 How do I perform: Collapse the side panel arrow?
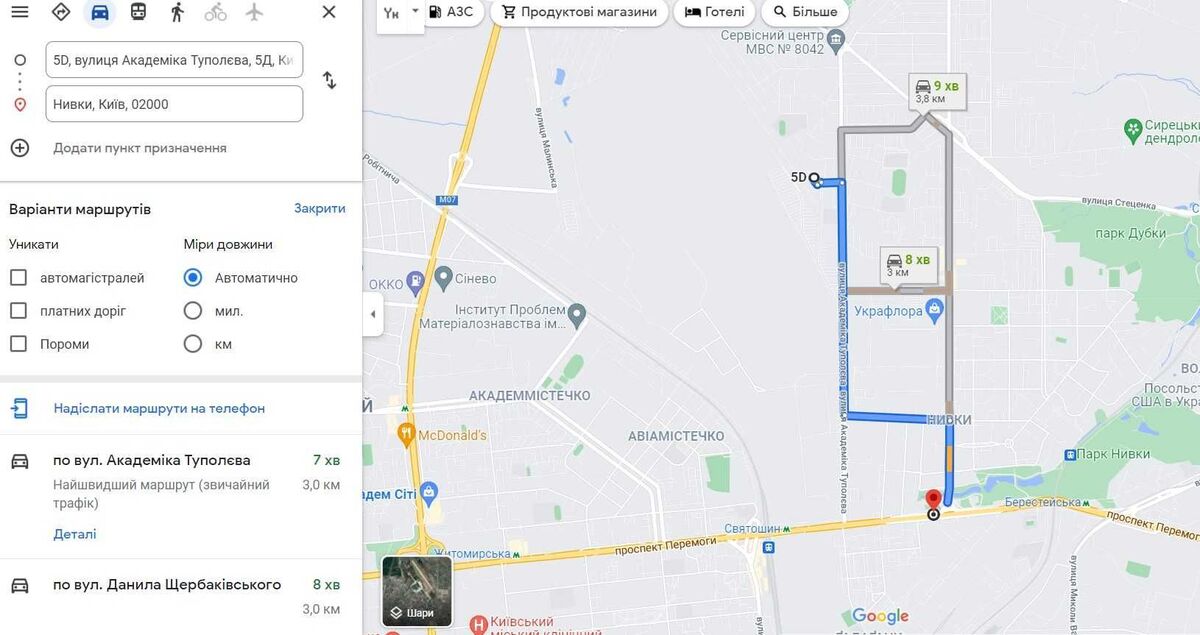tap(373, 314)
